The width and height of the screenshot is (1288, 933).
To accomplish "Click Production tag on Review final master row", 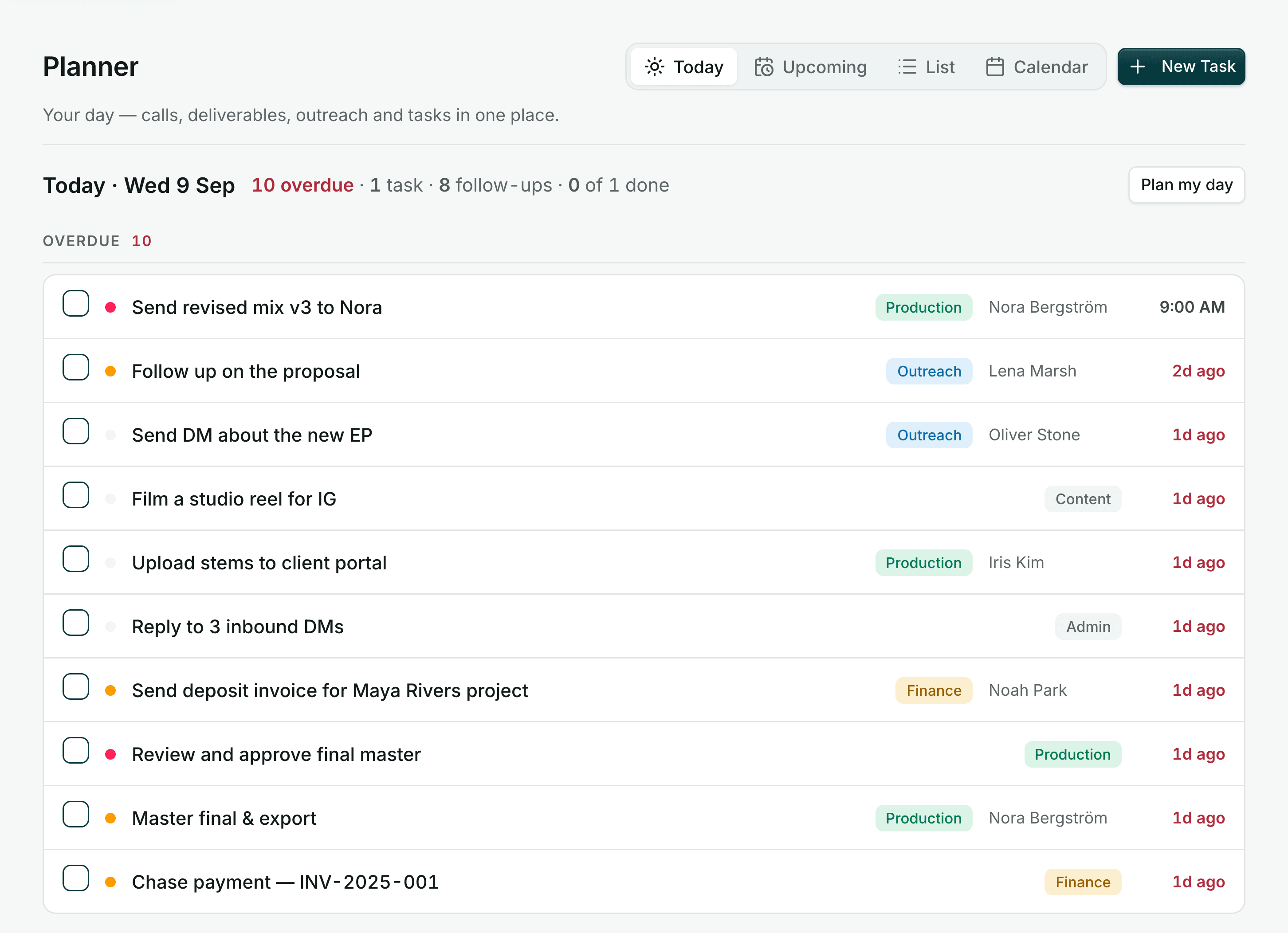I will (1073, 755).
